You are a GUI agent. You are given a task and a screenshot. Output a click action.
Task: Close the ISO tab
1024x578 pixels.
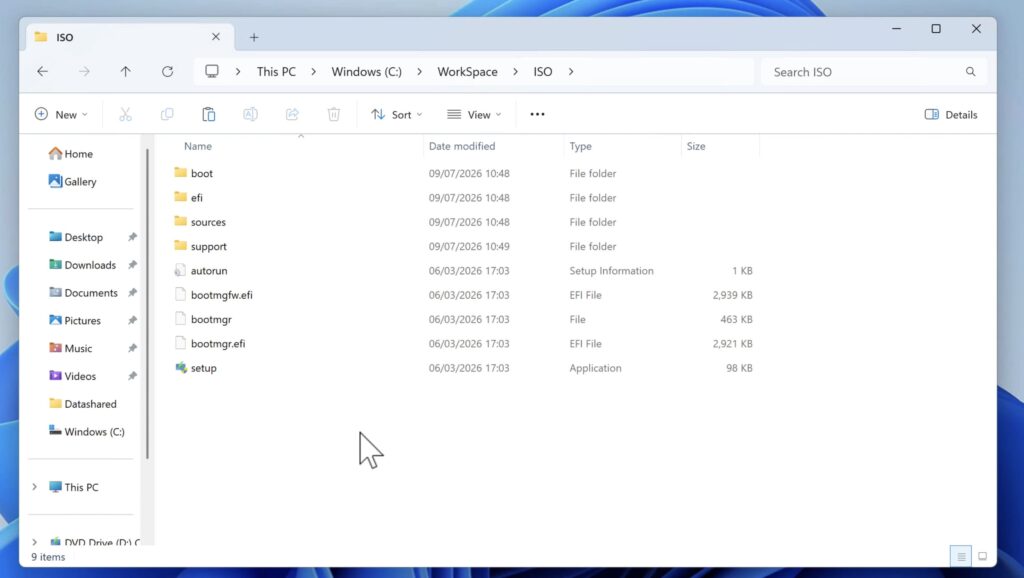pyautogui.click(x=216, y=37)
